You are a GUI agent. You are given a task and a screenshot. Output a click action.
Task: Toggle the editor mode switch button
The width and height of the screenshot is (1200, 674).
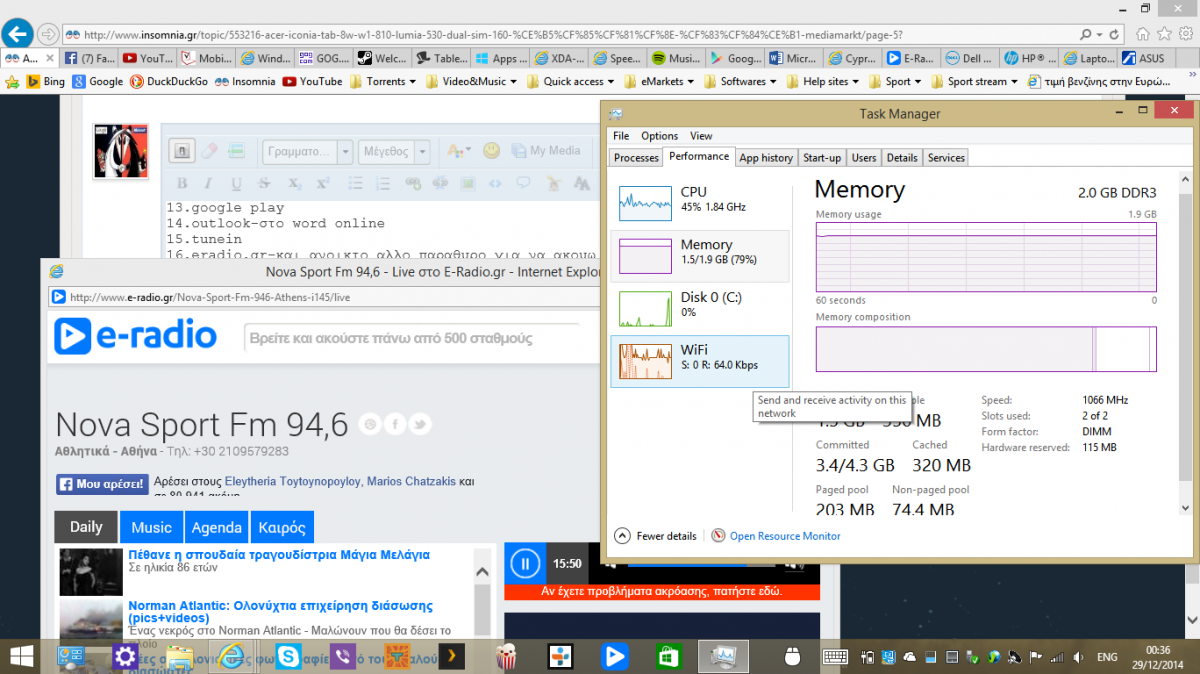(x=181, y=151)
